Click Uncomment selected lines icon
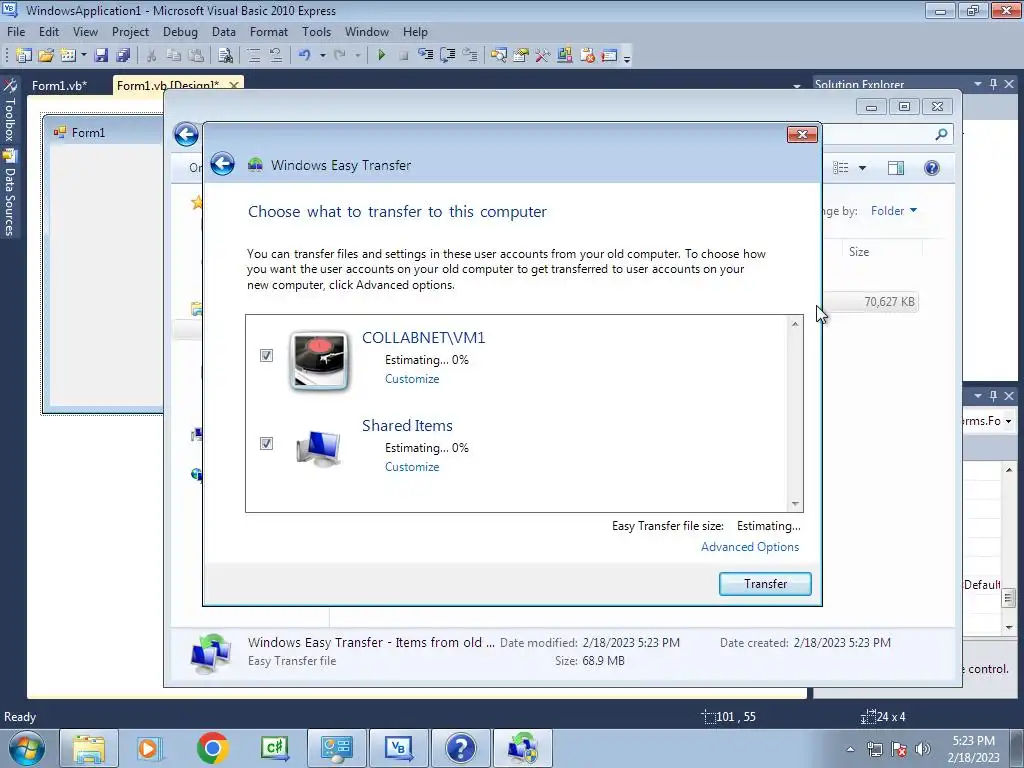1024x768 pixels. click(x=276, y=56)
